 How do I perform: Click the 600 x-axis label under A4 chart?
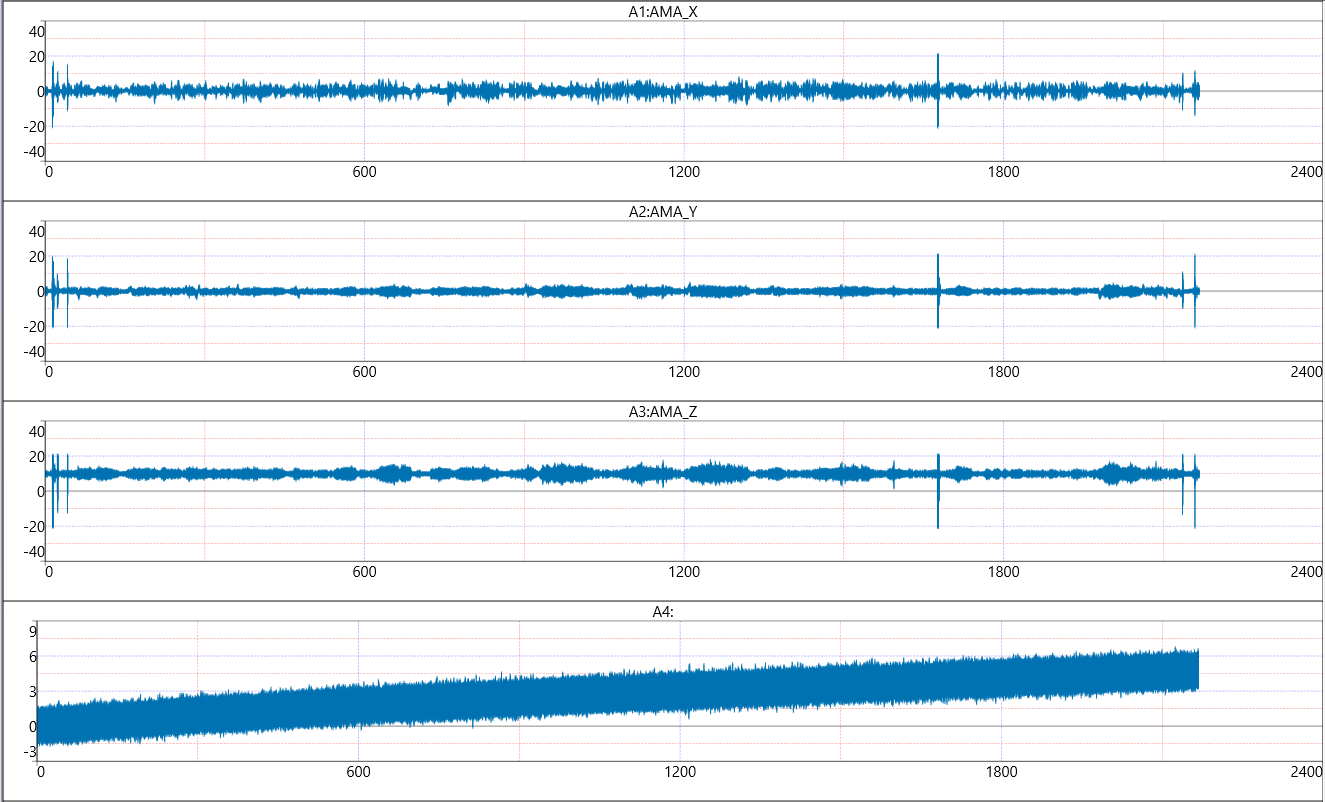(x=358, y=772)
